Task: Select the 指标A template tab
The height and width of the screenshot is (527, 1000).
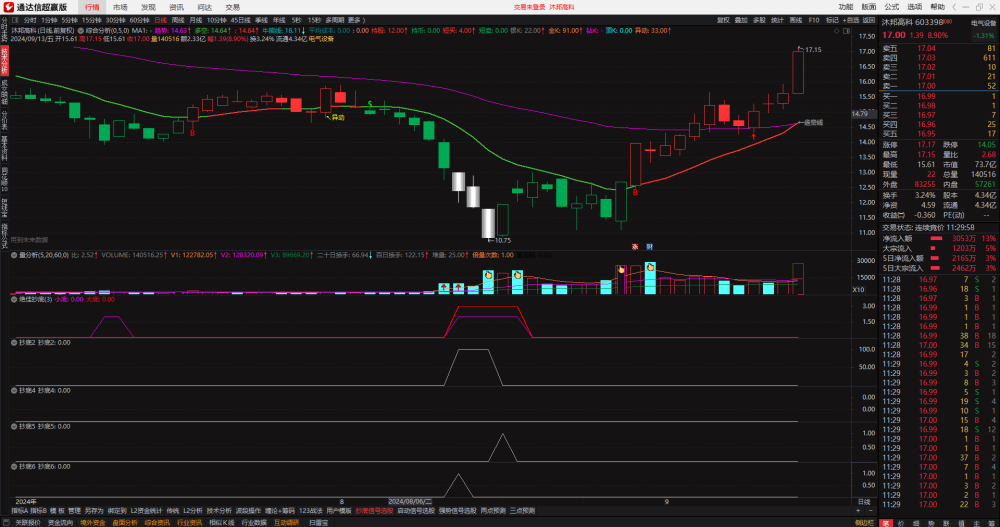Action: pyautogui.click(x=19, y=511)
